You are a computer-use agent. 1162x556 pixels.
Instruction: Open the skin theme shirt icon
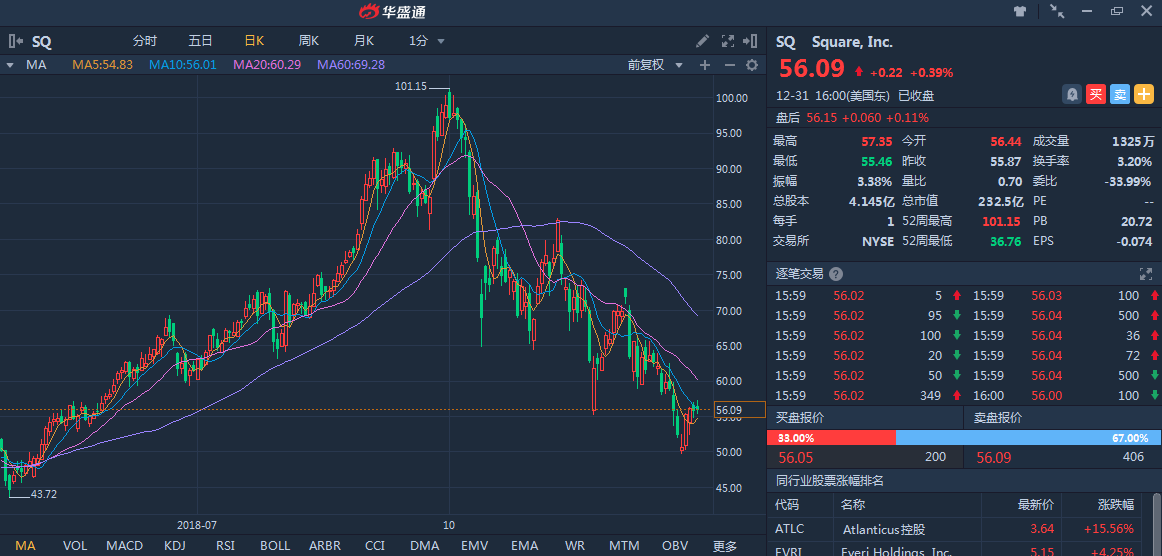pos(1020,11)
